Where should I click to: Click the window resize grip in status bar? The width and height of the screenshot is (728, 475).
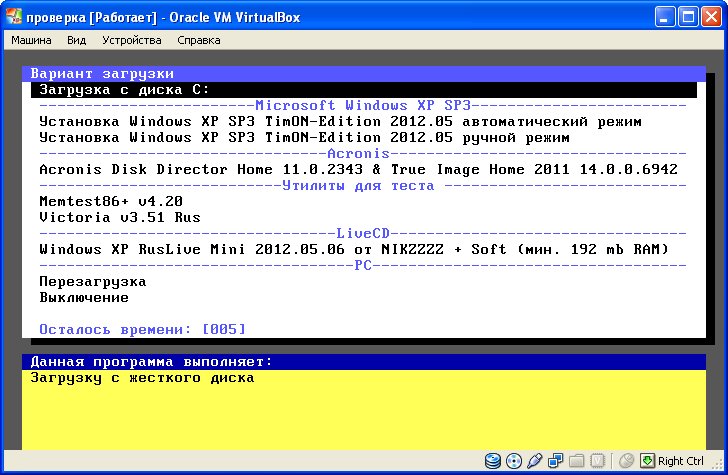coord(719,466)
